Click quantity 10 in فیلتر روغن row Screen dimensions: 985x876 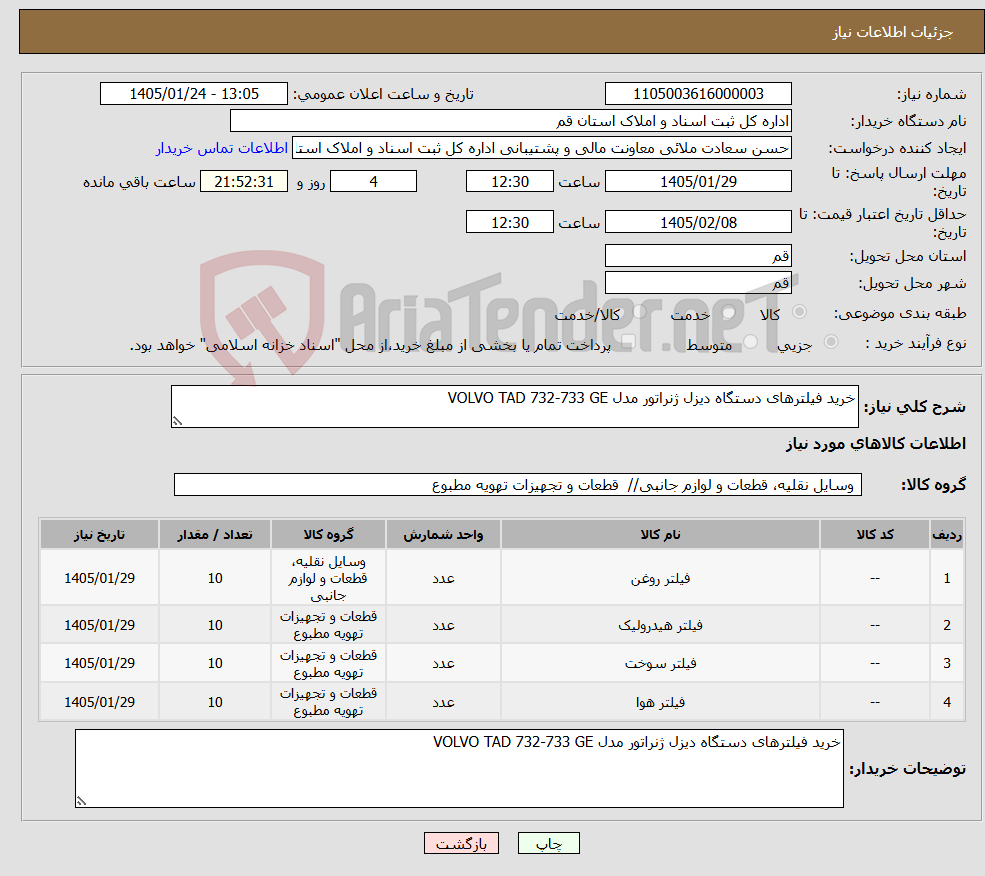point(215,578)
